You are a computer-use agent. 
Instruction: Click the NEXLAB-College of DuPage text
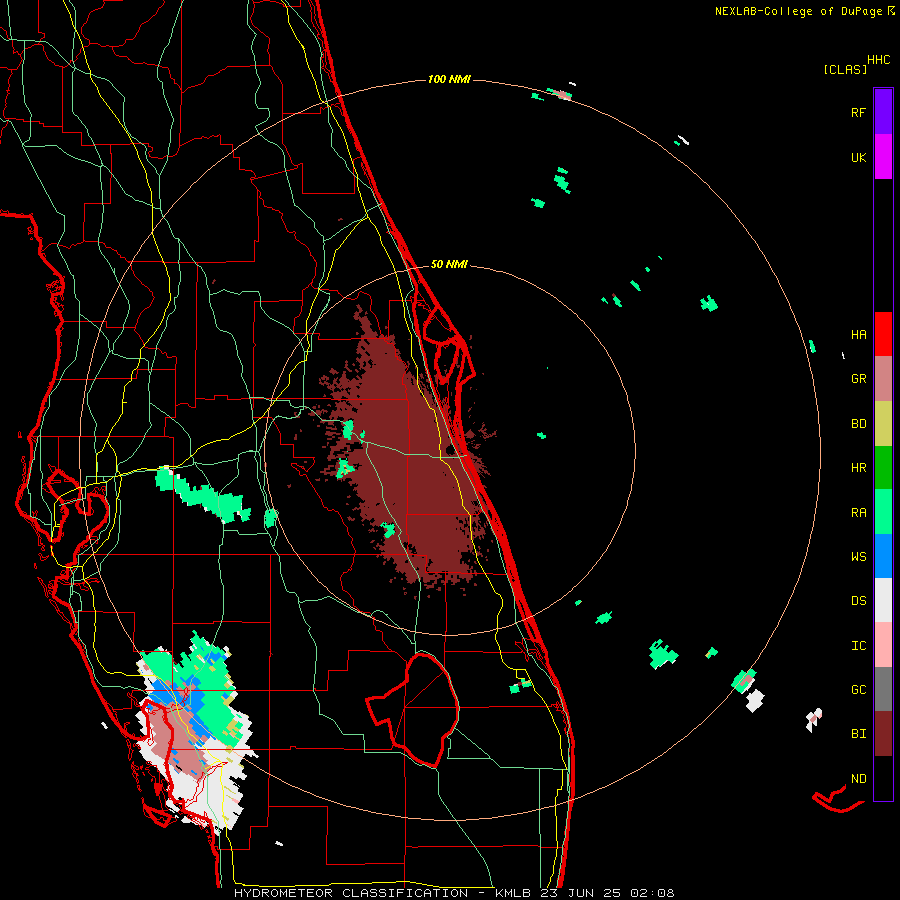pyautogui.click(x=798, y=11)
